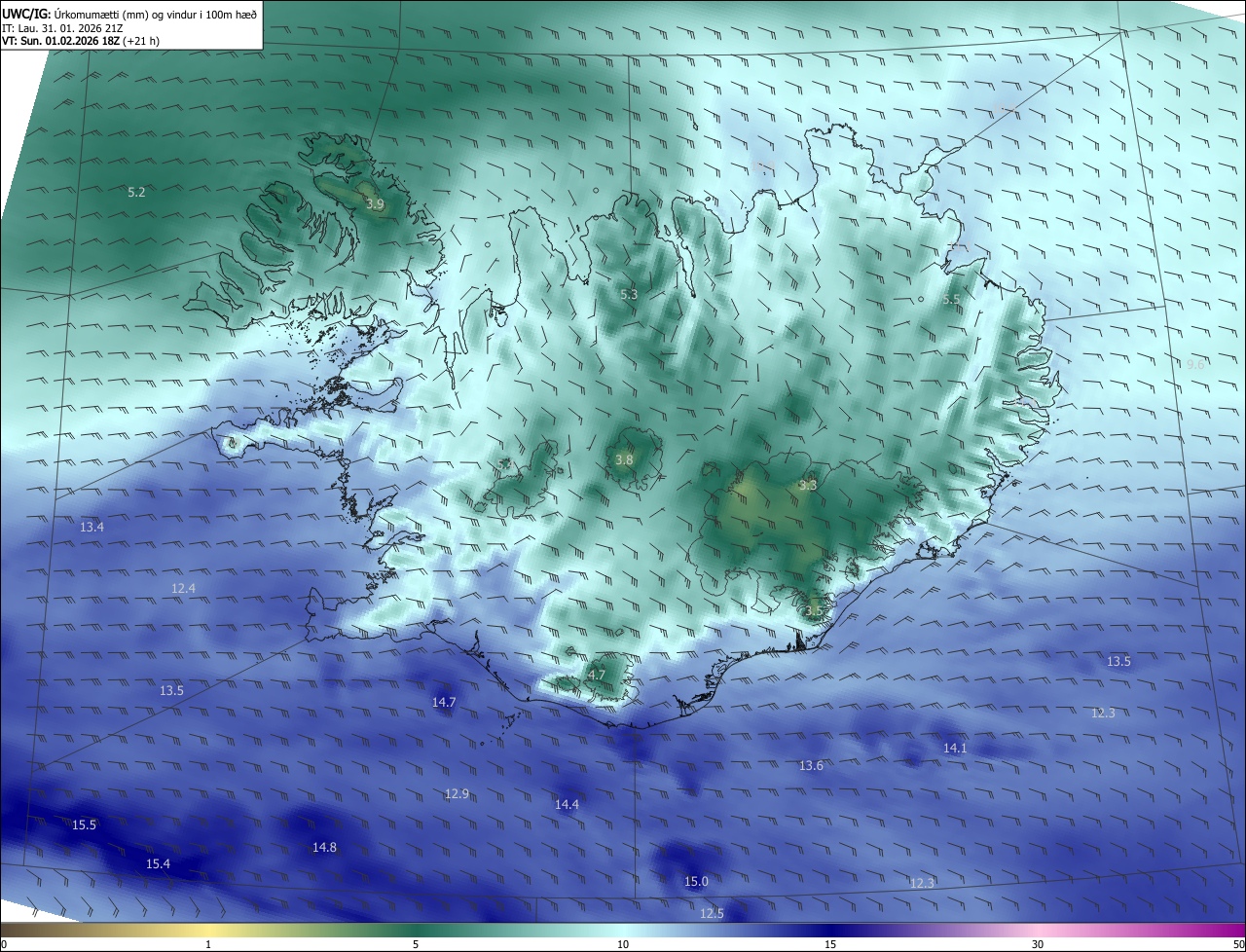Click the 14.7 value label
1246x952 pixels.
tap(444, 702)
